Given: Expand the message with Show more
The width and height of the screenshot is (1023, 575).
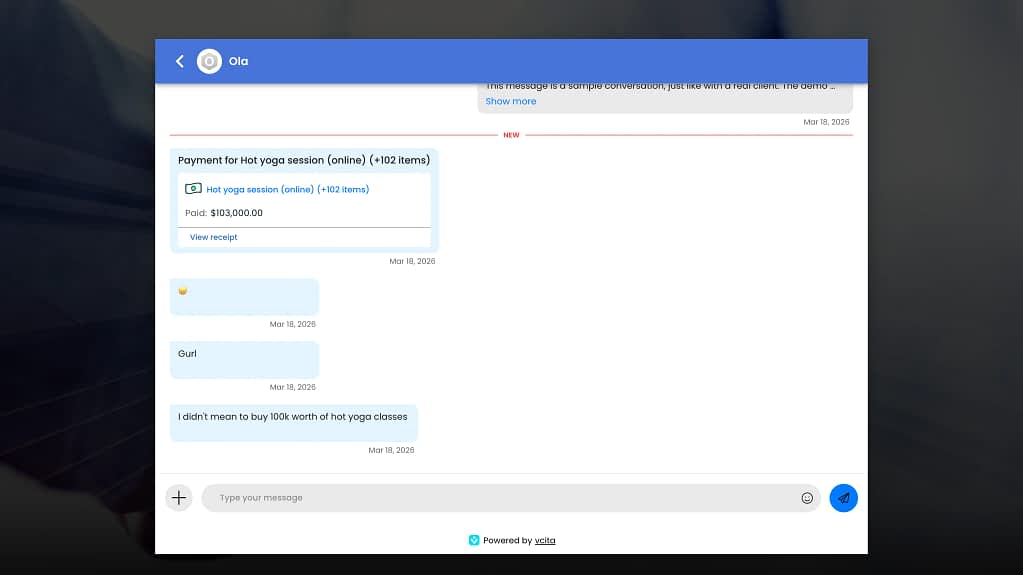Looking at the screenshot, I should [x=510, y=101].
